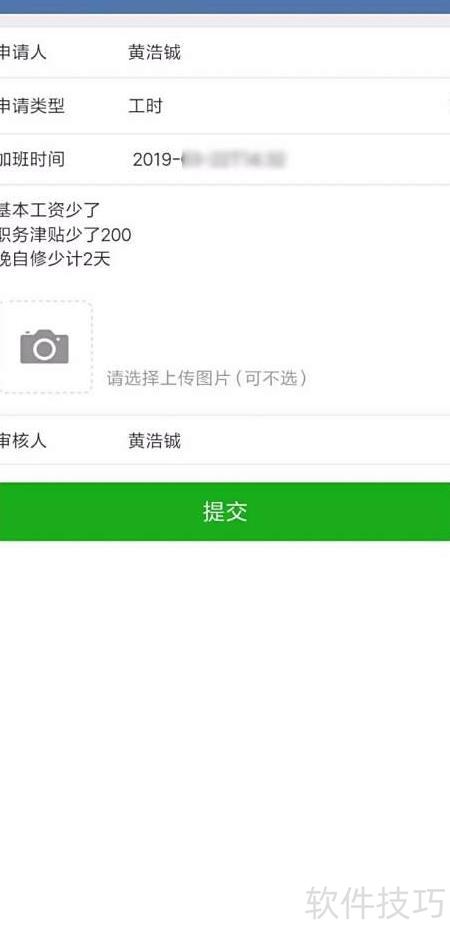Click the 申请人 field label
The width and height of the screenshot is (450, 940).
[23, 53]
